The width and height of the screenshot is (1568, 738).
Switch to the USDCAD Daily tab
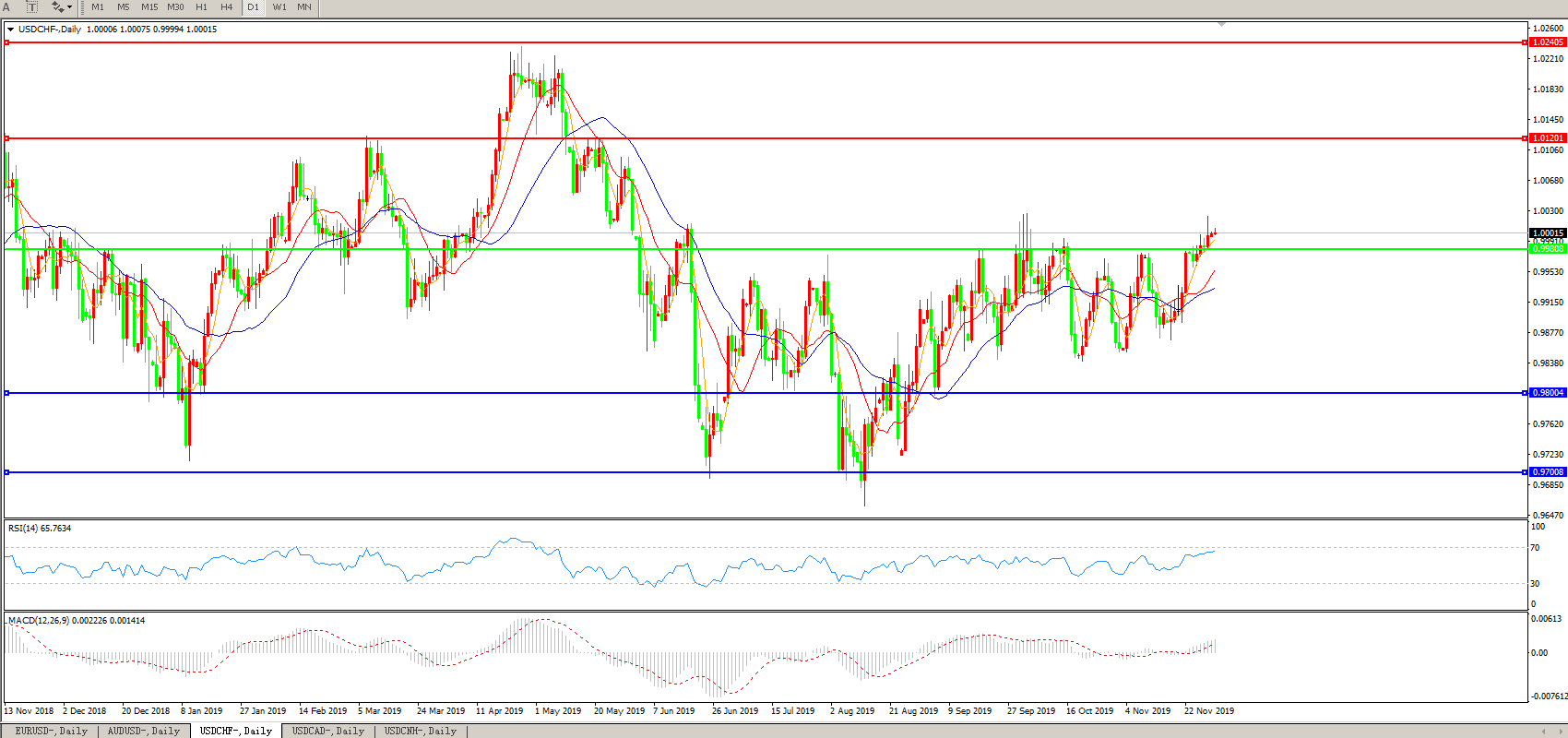(328, 731)
